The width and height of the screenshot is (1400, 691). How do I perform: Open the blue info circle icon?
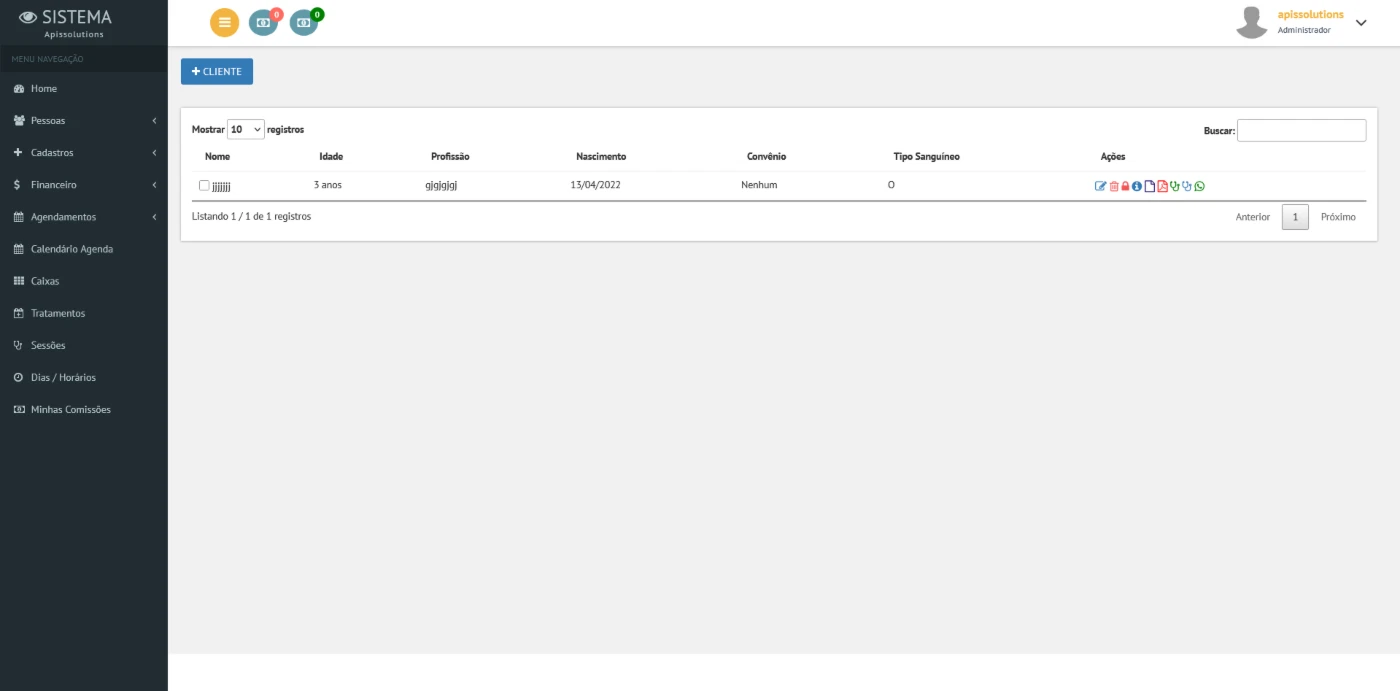(x=1137, y=186)
